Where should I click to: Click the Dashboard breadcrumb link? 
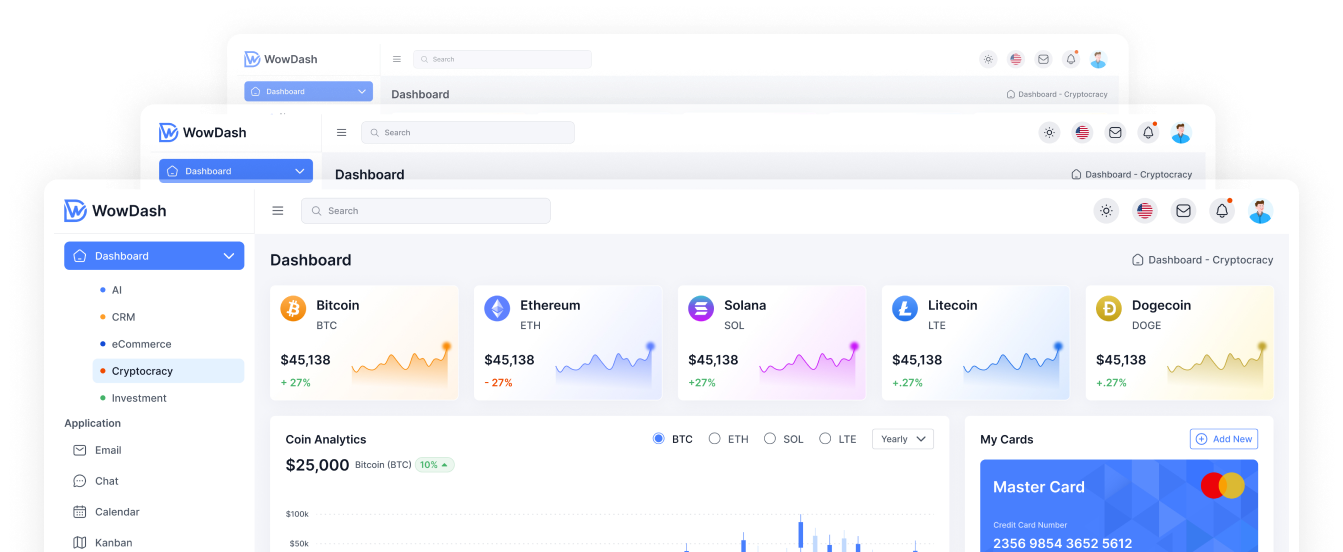(x=1174, y=260)
